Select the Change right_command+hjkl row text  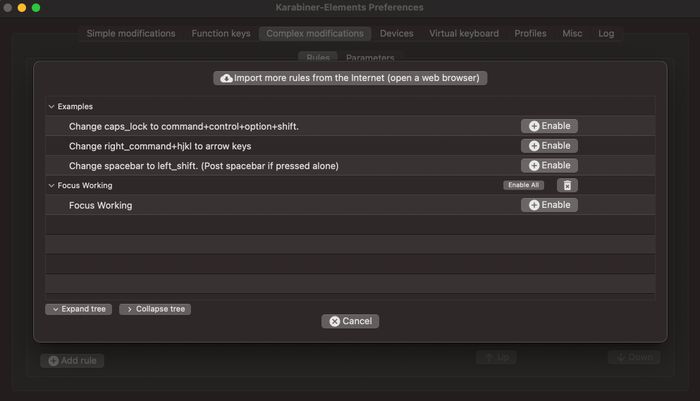tap(160, 146)
